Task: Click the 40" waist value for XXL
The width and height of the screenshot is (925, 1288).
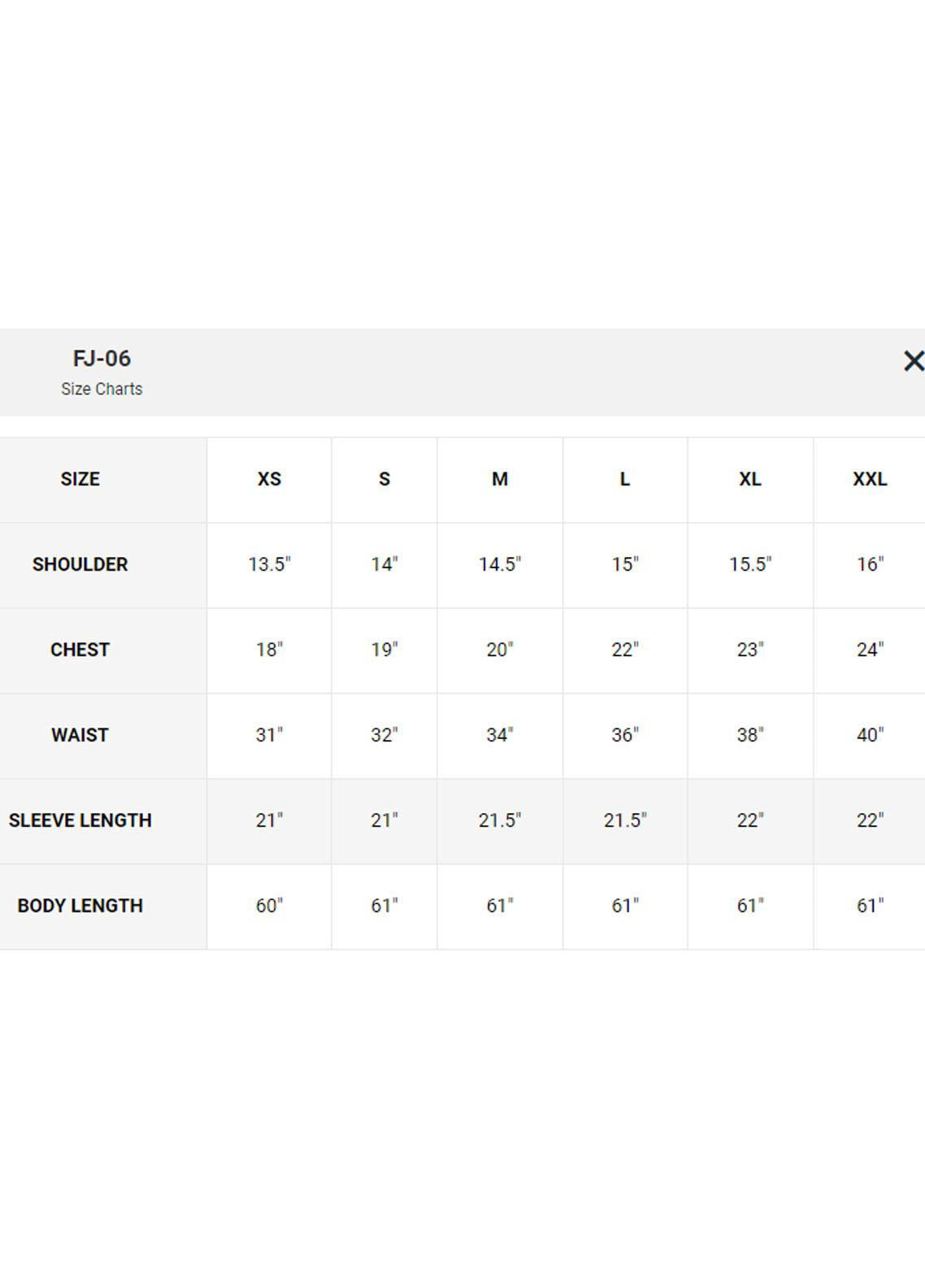Action: (x=869, y=735)
